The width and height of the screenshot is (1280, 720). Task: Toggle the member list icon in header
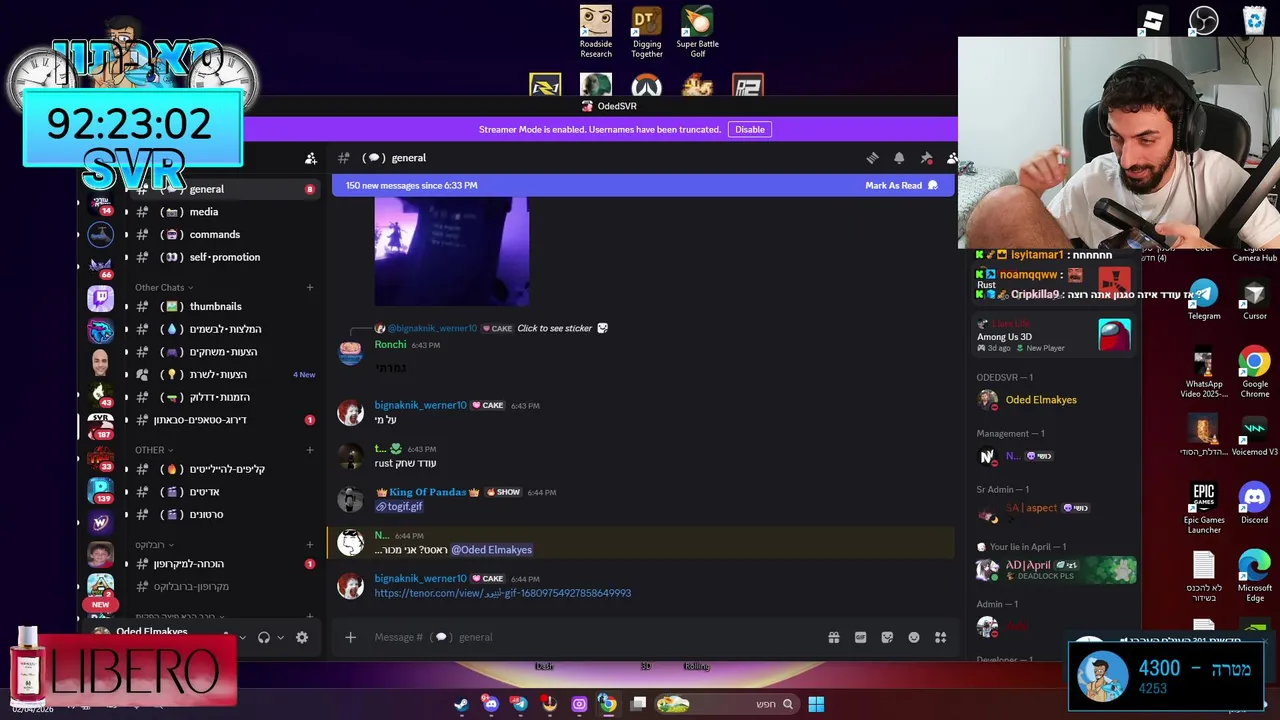(951, 158)
